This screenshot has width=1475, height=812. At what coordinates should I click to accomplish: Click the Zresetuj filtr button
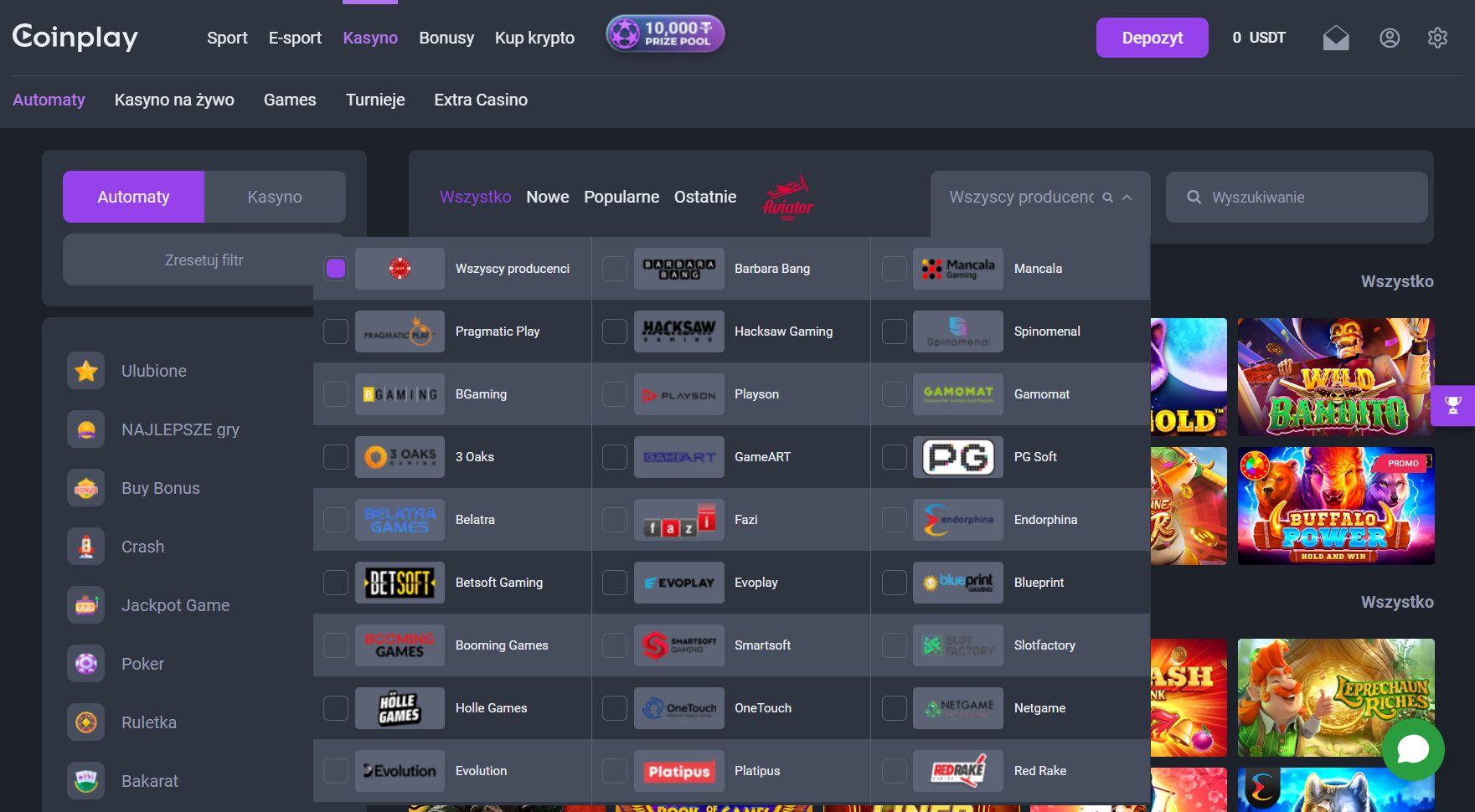click(204, 260)
